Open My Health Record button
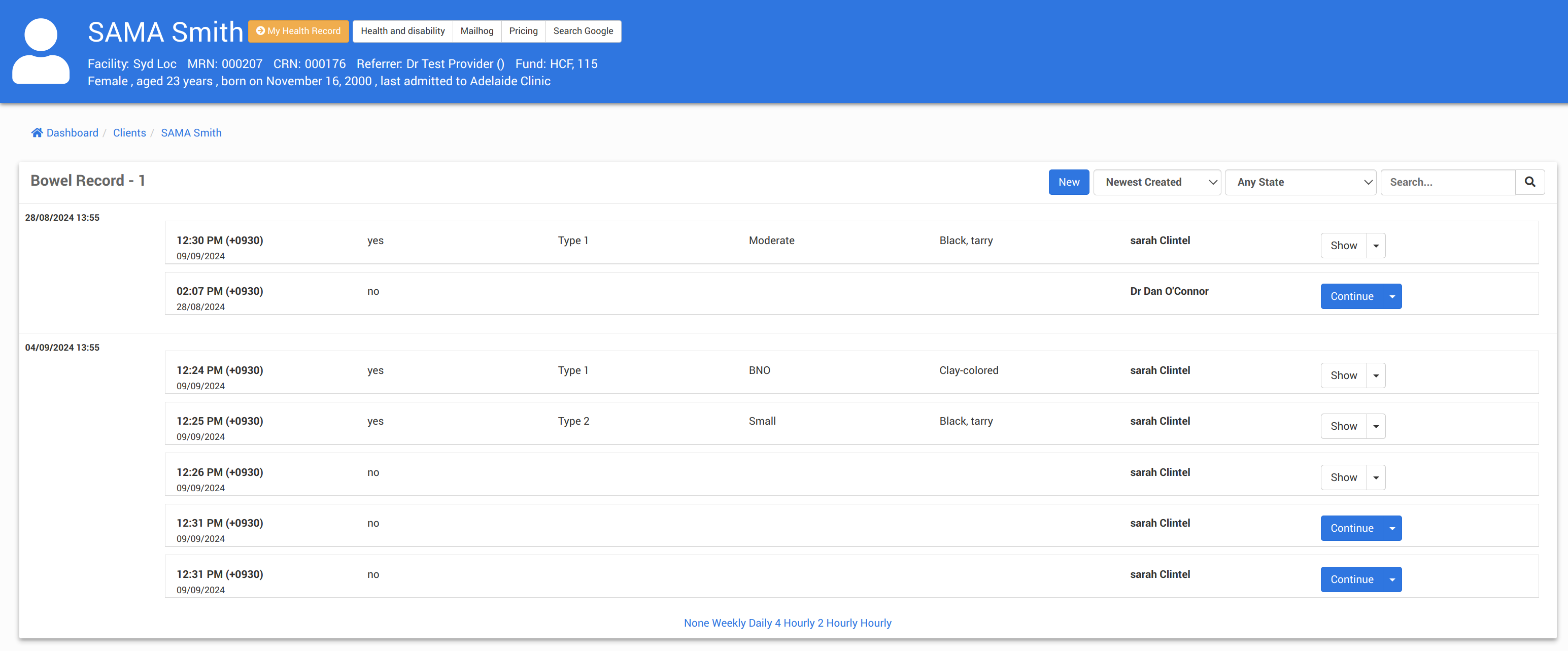Screen dimensions: 1568x651 (298, 31)
